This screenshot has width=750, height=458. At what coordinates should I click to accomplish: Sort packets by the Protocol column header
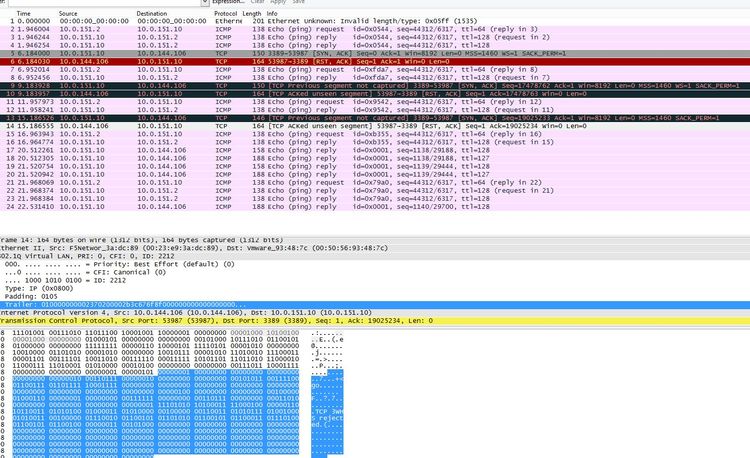tap(225, 13)
